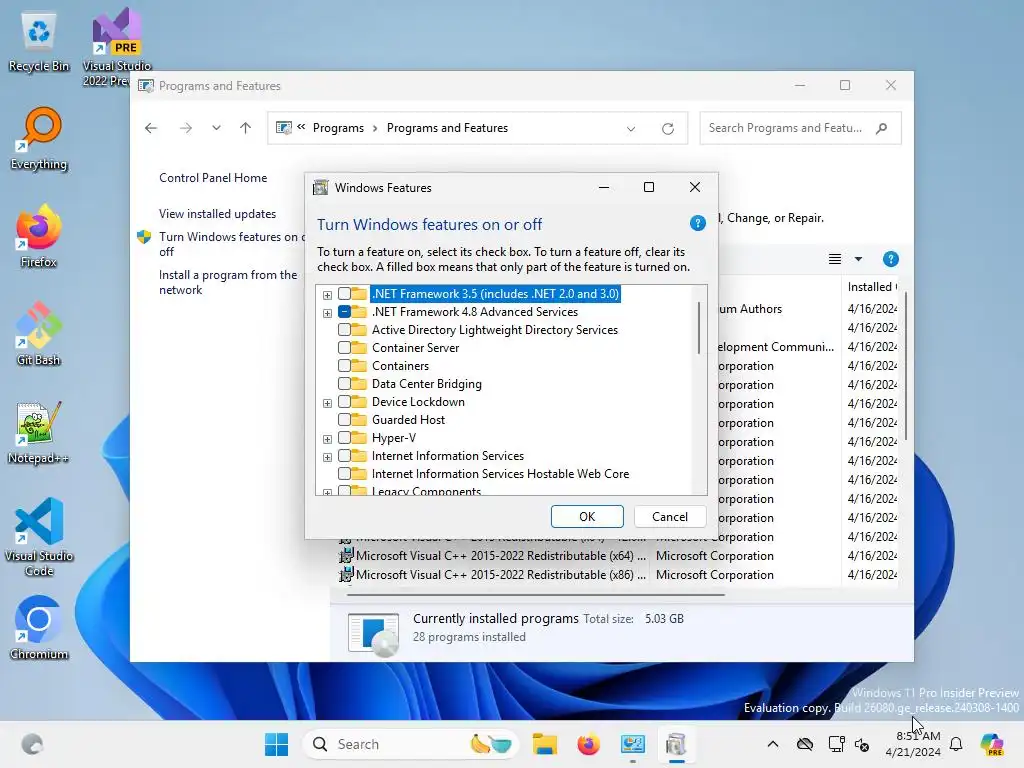Click the taskbar Search box
This screenshot has width=1024, height=768.
410,744
